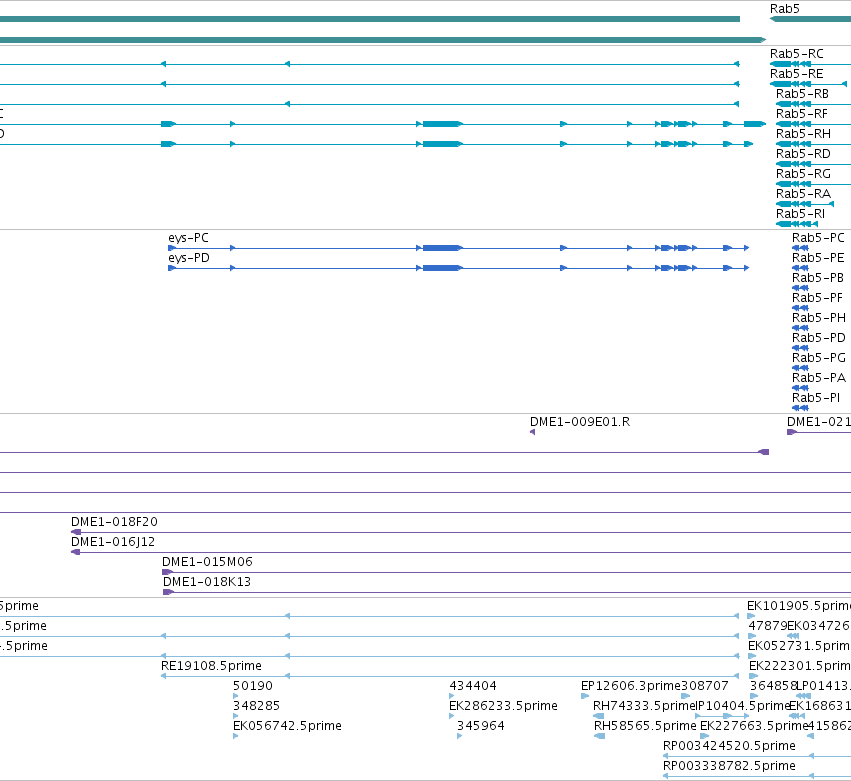
Task: Select the RP003424520.5prime EST label
Action: tap(729, 746)
